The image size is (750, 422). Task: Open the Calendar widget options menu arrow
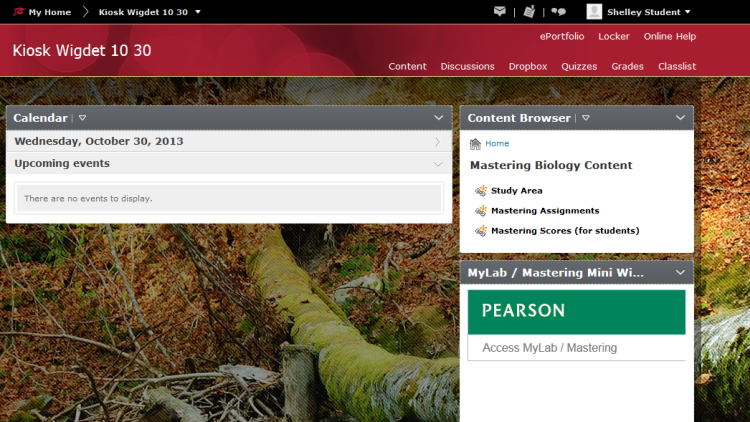(x=83, y=118)
